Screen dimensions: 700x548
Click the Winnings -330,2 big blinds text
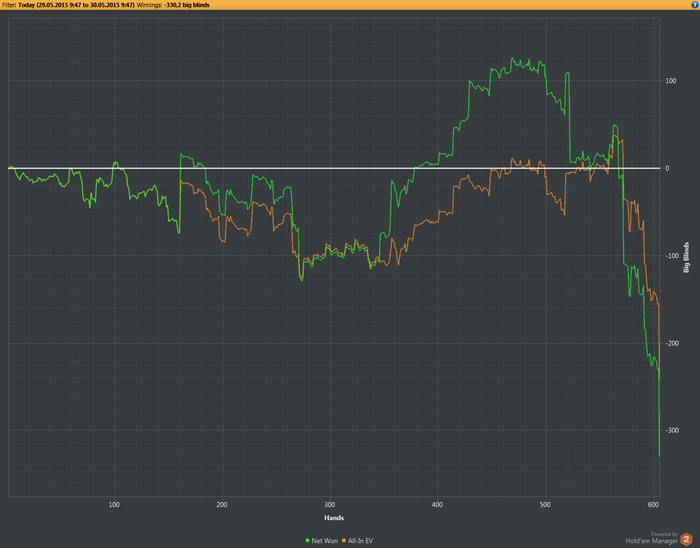coord(173,5)
